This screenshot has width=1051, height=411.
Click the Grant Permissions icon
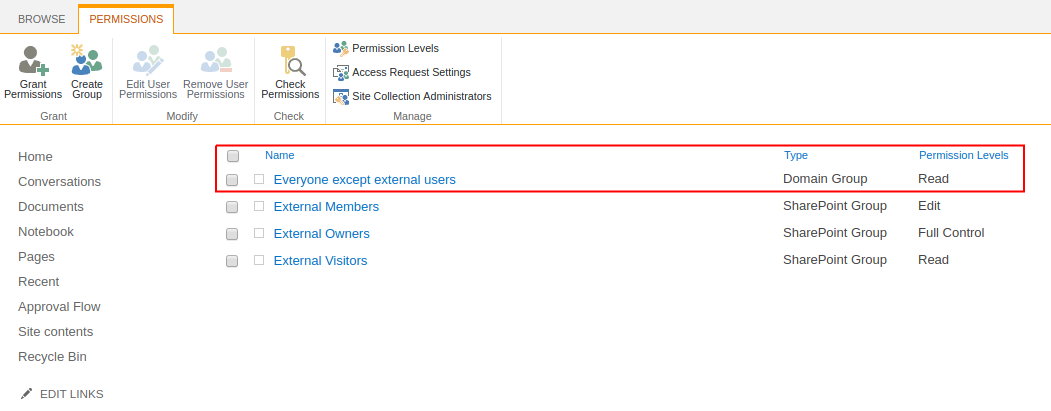pyautogui.click(x=33, y=62)
